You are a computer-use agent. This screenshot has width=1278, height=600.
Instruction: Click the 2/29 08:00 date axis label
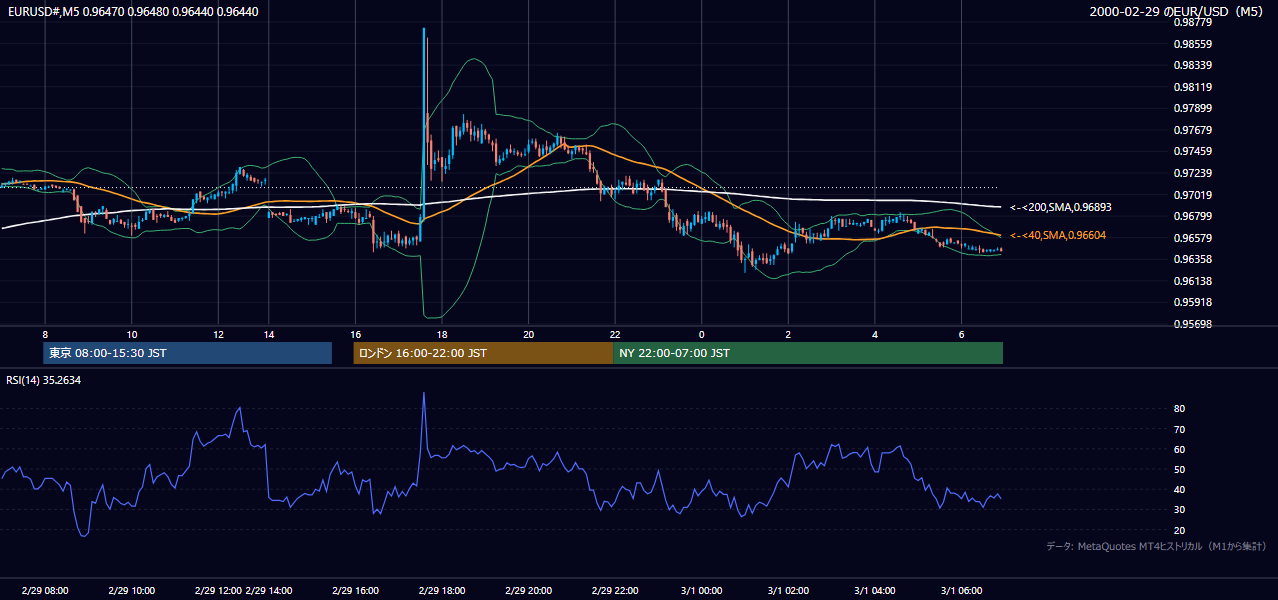(x=45, y=591)
